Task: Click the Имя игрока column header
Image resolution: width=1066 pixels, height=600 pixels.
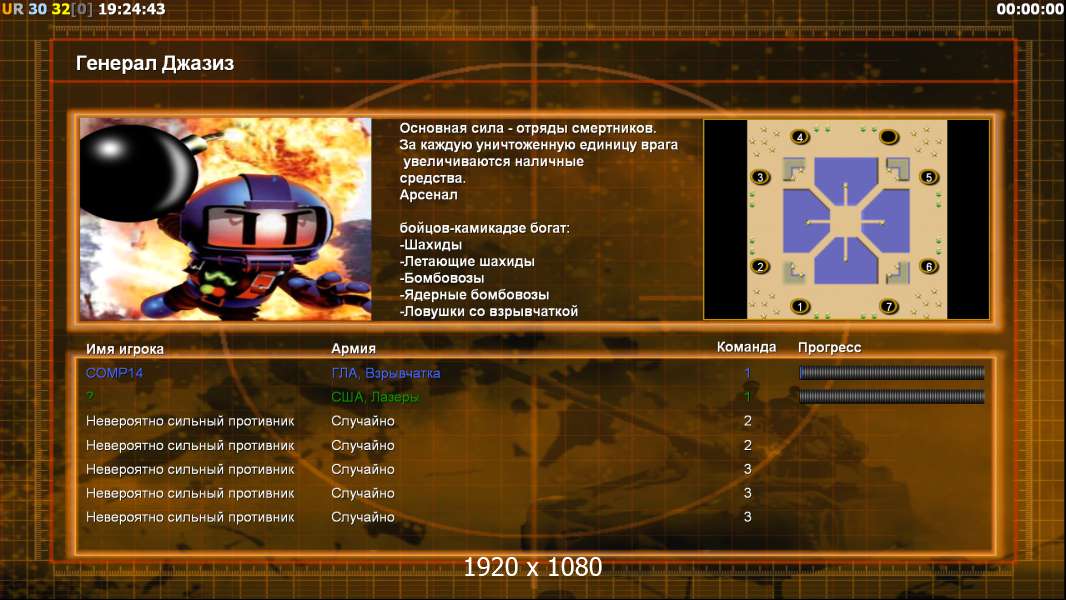Action: coord(124,349)
